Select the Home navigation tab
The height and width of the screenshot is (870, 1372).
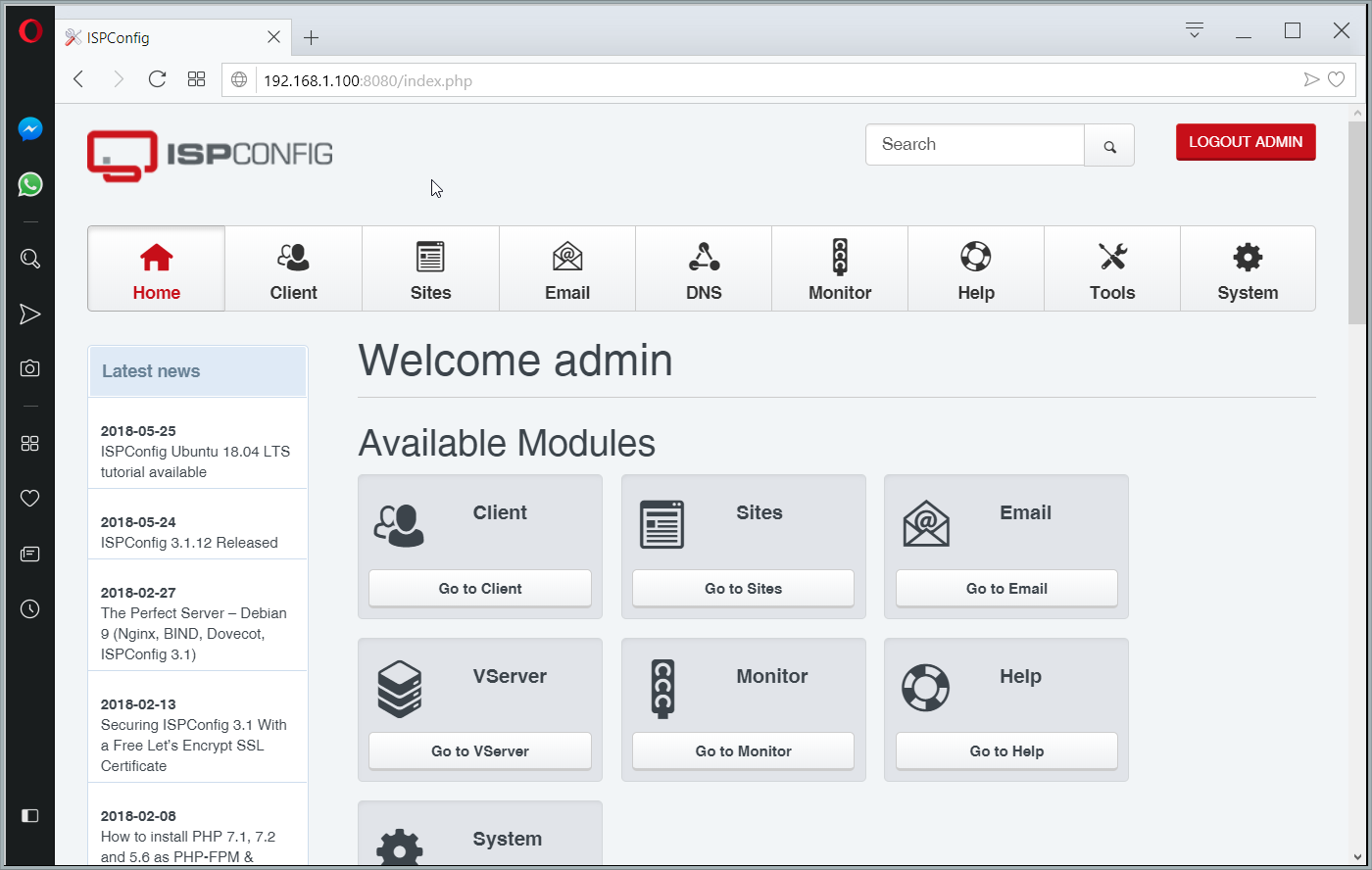click(157, 268)
